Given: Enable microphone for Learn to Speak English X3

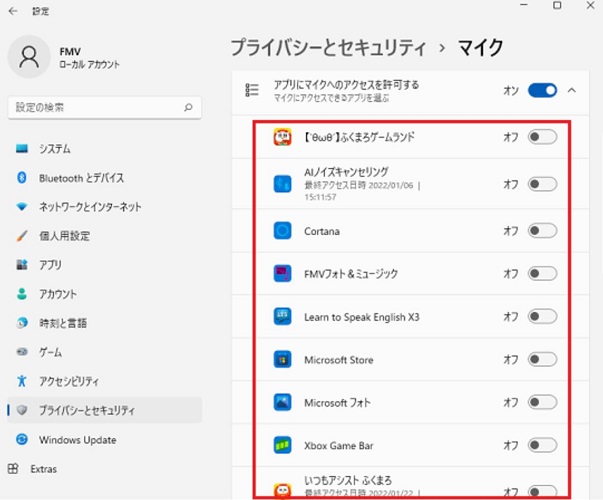Looking at the screenshot, I should point(542,317).
